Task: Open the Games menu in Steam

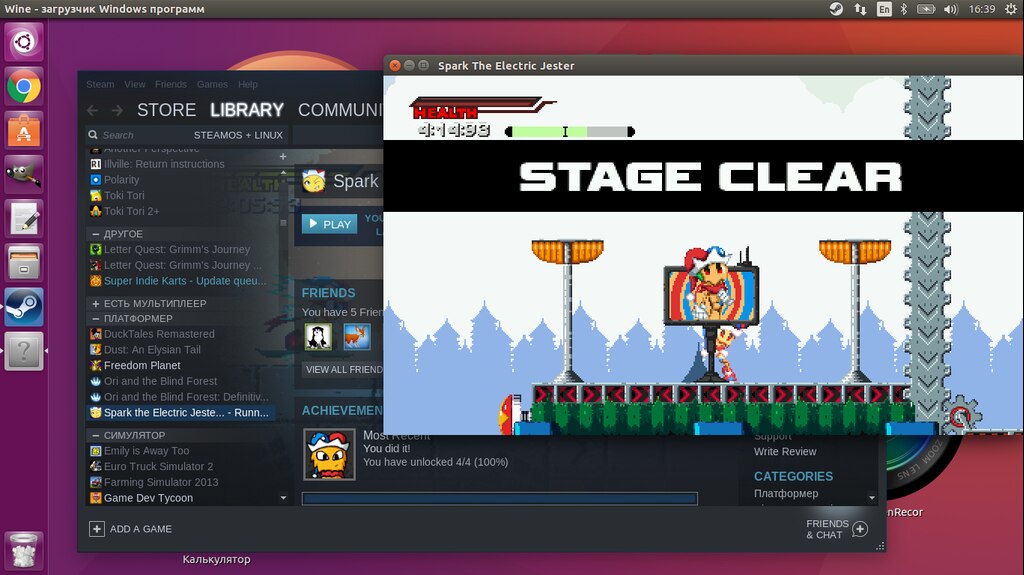Action: (212, 84)
